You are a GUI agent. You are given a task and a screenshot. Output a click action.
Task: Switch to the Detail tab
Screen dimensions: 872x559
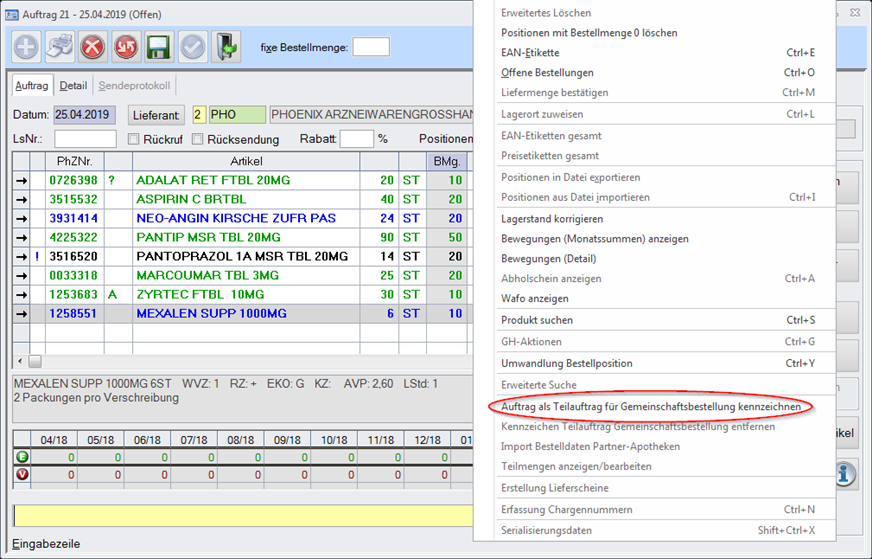pyautogui.click(x=73, y=86)
